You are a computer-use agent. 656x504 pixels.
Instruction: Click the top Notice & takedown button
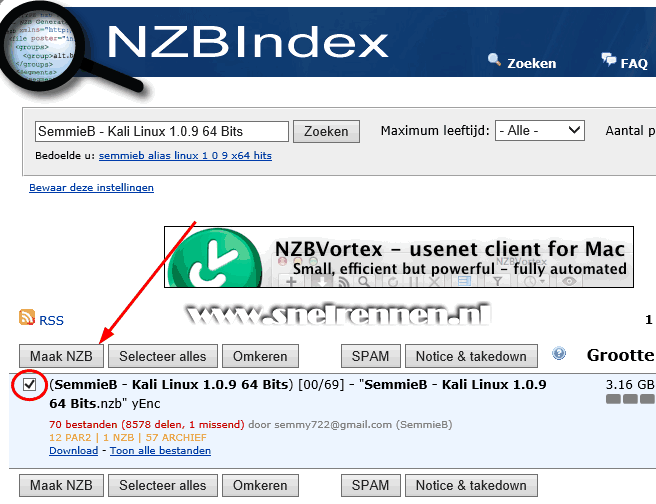[471, 356]
